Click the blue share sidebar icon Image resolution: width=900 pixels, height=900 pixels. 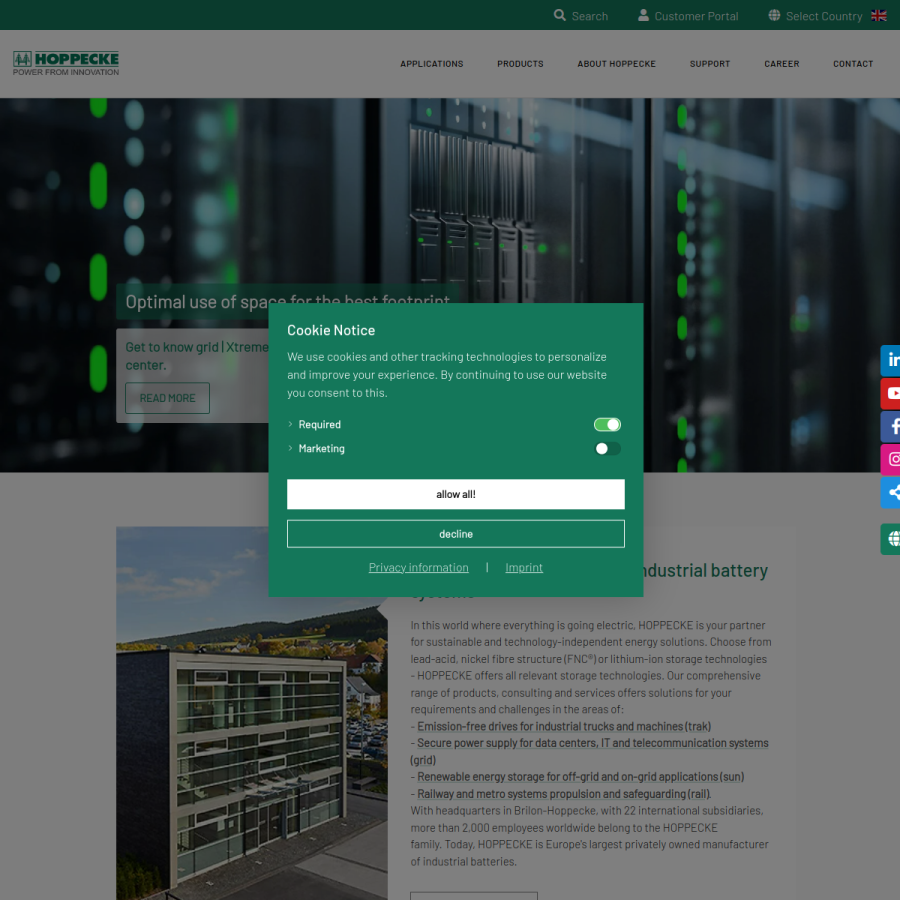[890, 492]
